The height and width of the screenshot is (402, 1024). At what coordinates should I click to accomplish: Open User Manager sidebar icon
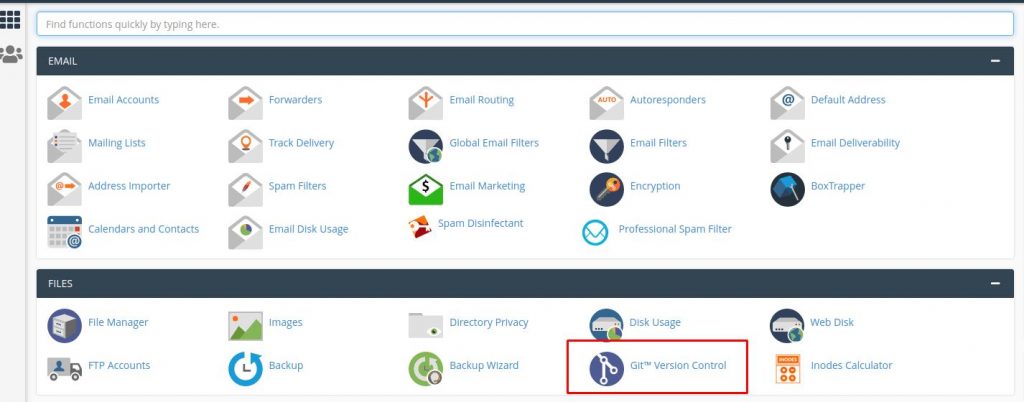click(x=11, y=54)
